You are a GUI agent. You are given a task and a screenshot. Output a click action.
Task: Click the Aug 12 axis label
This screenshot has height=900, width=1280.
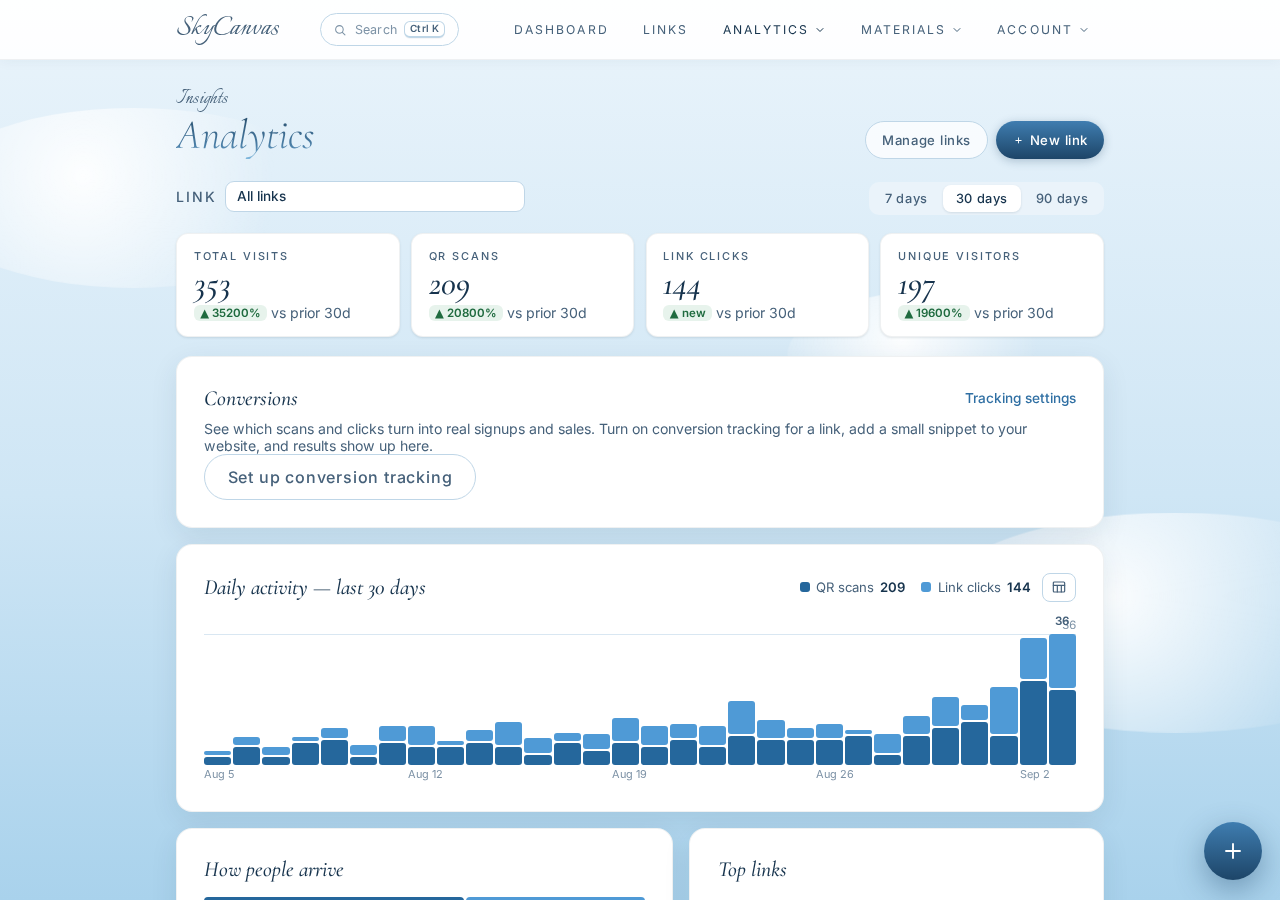pos(425,774)
